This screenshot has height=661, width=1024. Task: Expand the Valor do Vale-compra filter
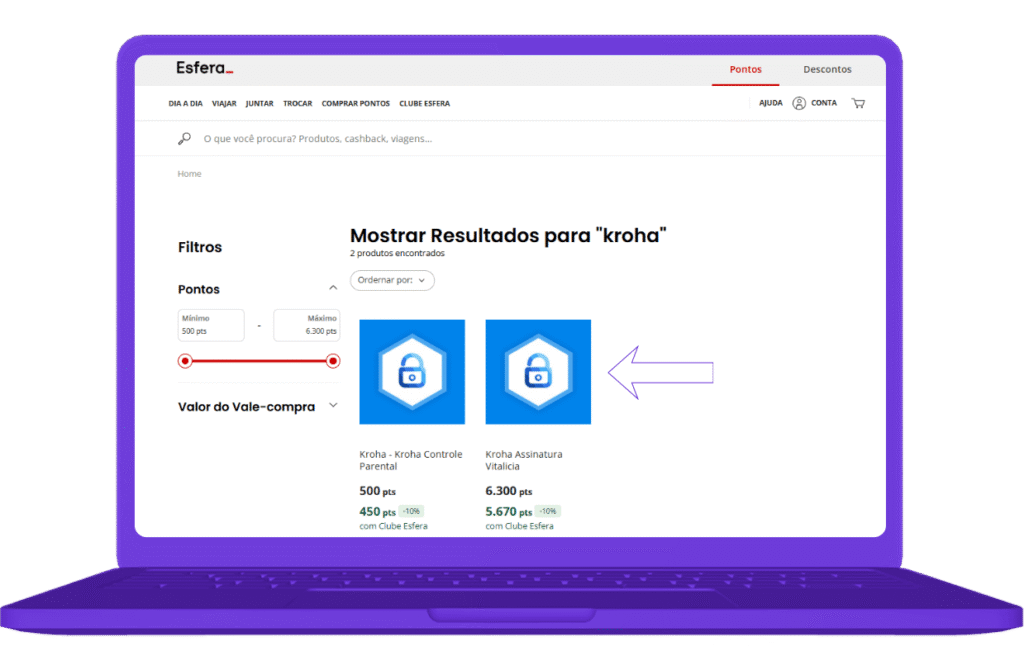tap(333, 406)
